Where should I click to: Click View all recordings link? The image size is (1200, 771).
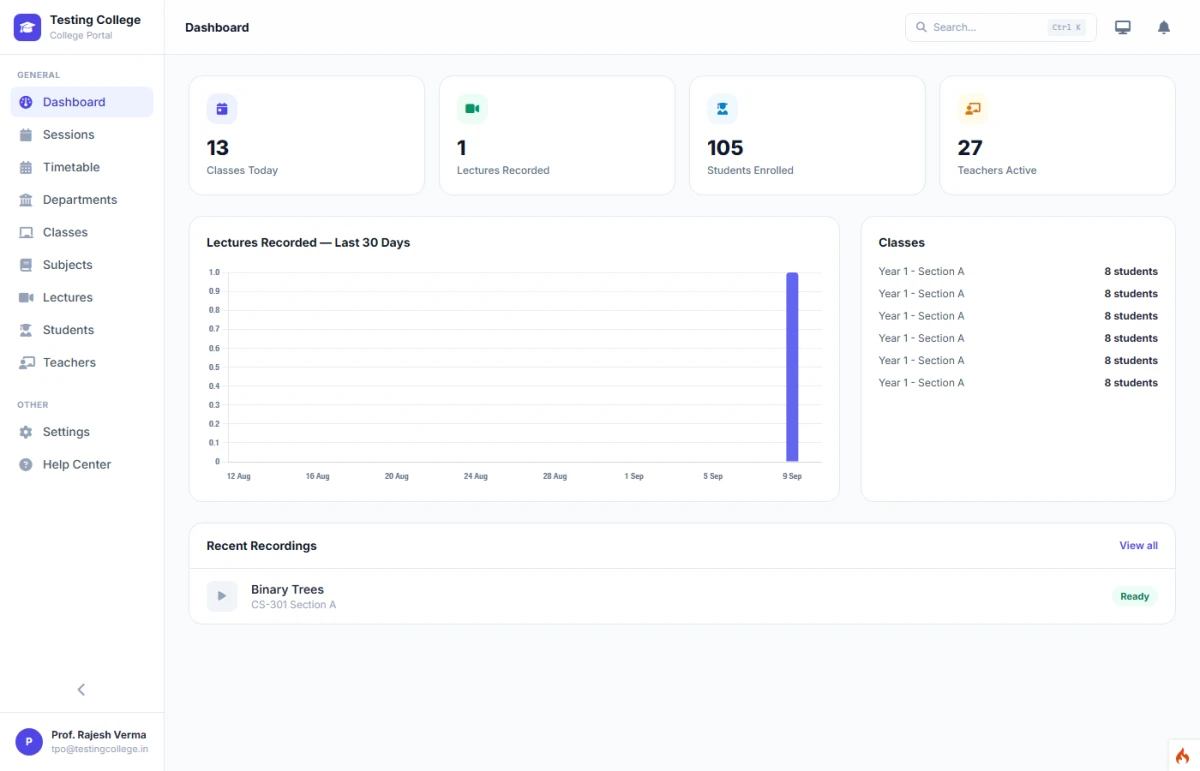click(1138, 546)
